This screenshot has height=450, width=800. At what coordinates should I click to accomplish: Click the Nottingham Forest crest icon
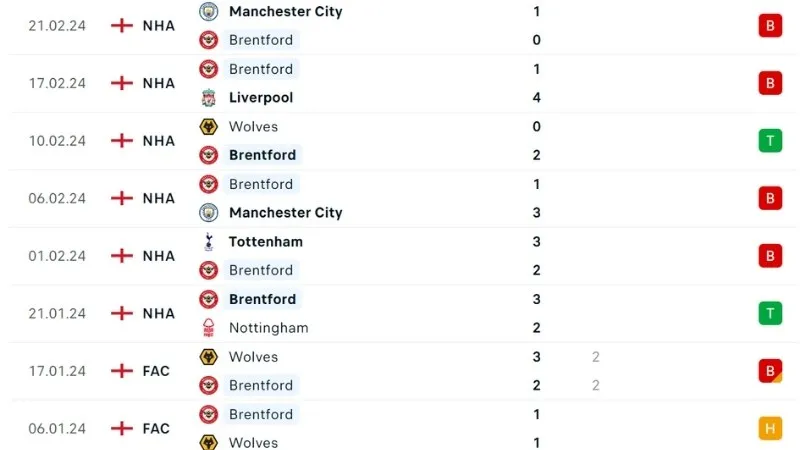tap(209, 328)
